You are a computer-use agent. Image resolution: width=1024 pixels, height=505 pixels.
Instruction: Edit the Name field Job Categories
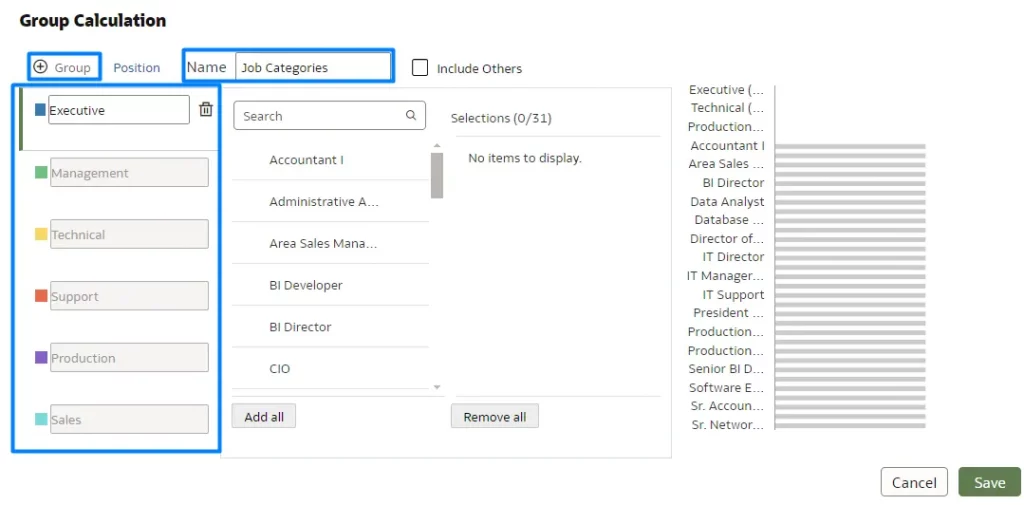(x=312, y=68)
